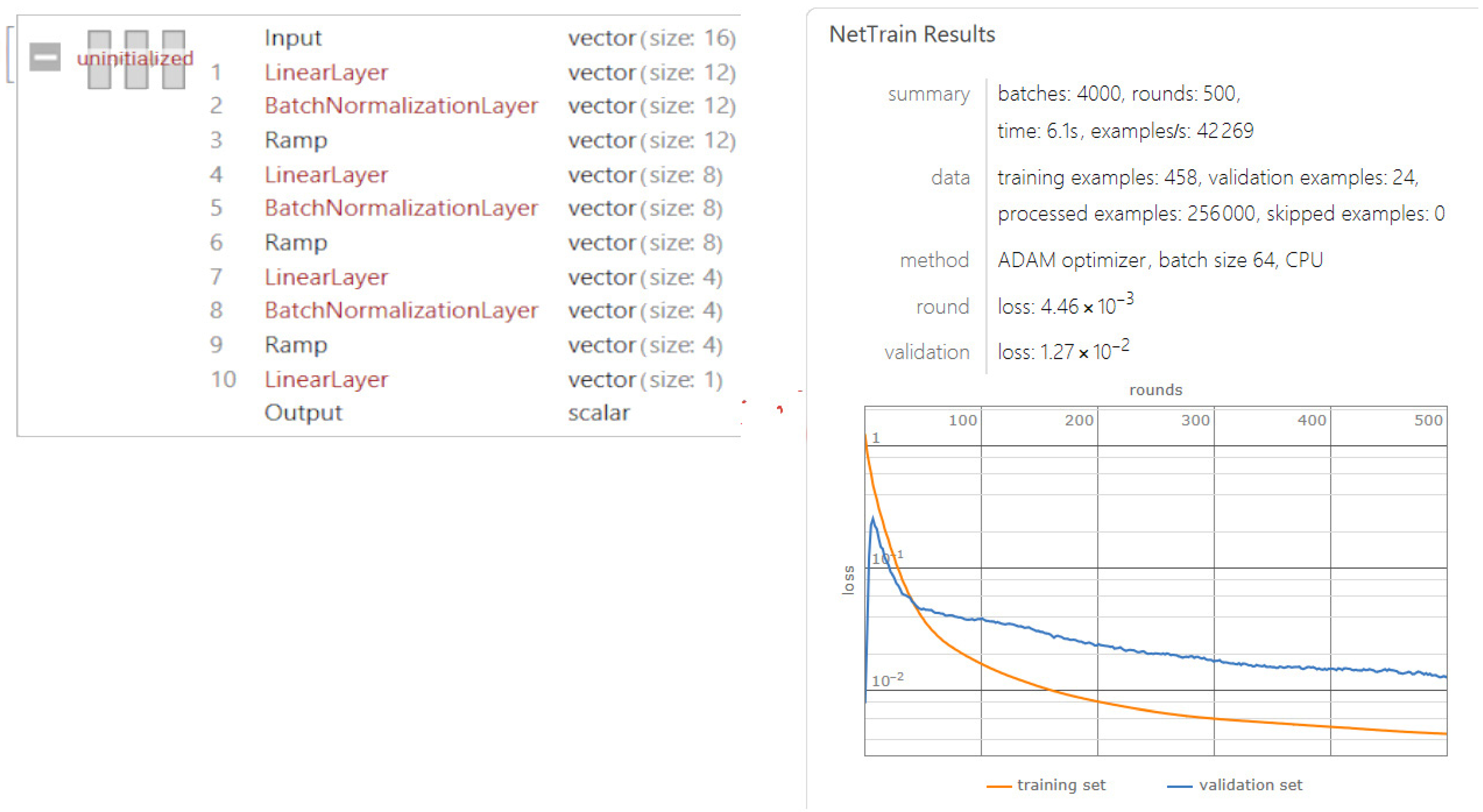
Task: Select the first LinearLayer row
Action: click(326, 73)
